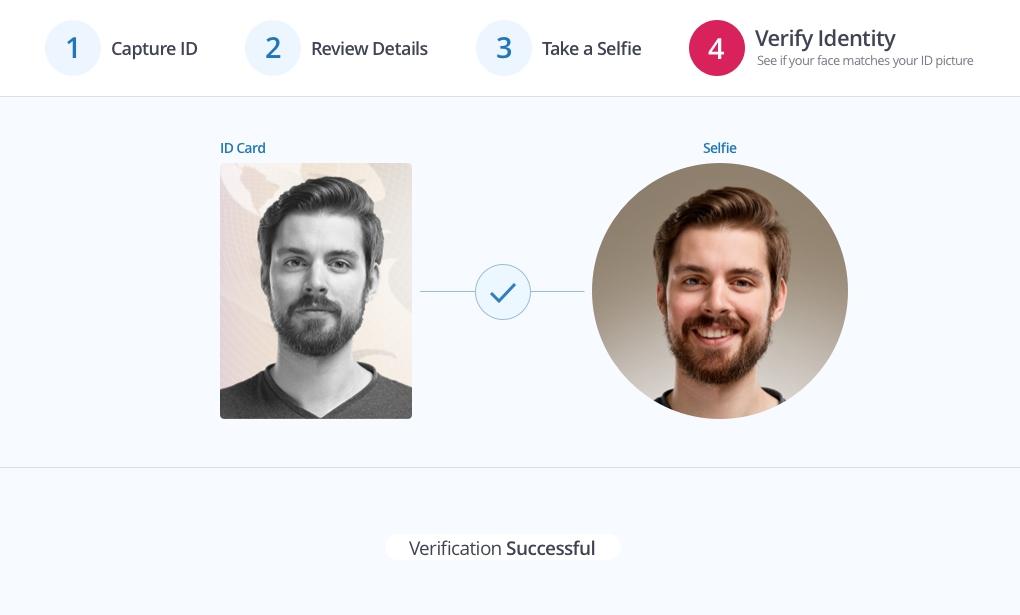The width and height of the screenshot is (1020, 615).
Task: Select the Take a Selfie step
Action: [591, 49]
